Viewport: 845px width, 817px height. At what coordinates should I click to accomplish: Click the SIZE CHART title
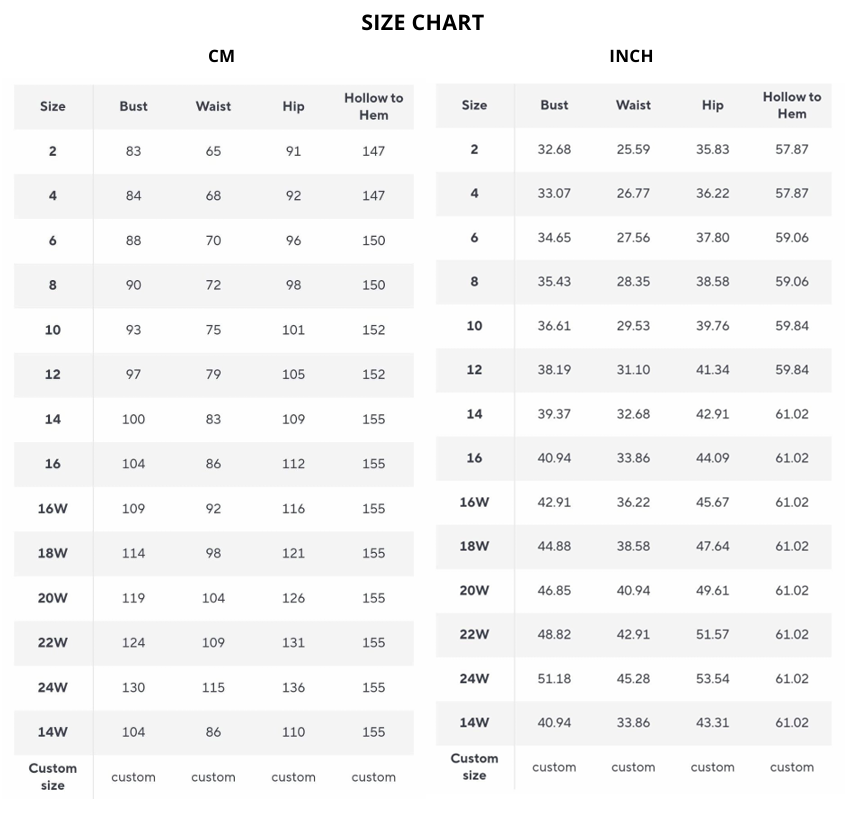coord(422,22)
